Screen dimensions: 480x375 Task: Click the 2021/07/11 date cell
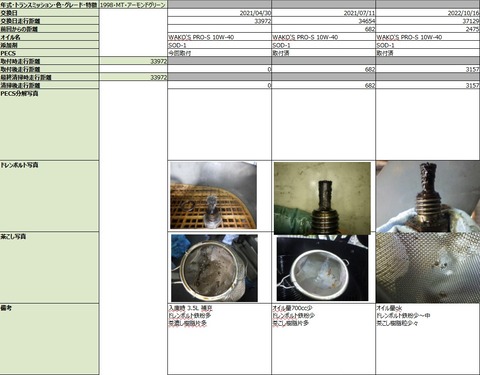(x=324, y=13)
